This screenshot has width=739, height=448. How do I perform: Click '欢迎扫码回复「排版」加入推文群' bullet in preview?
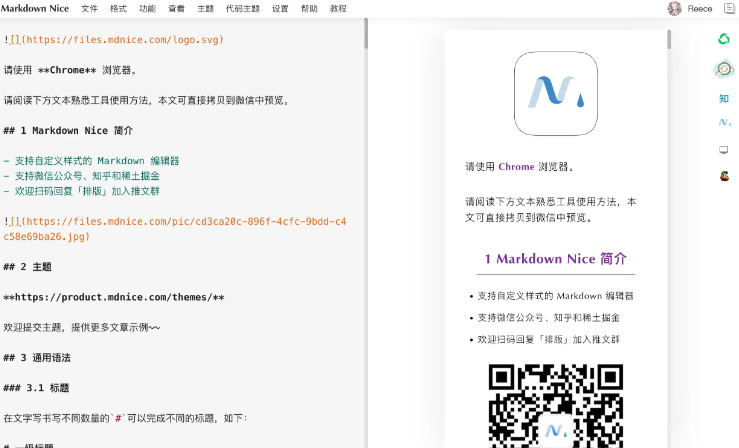(x=549, y=339)
